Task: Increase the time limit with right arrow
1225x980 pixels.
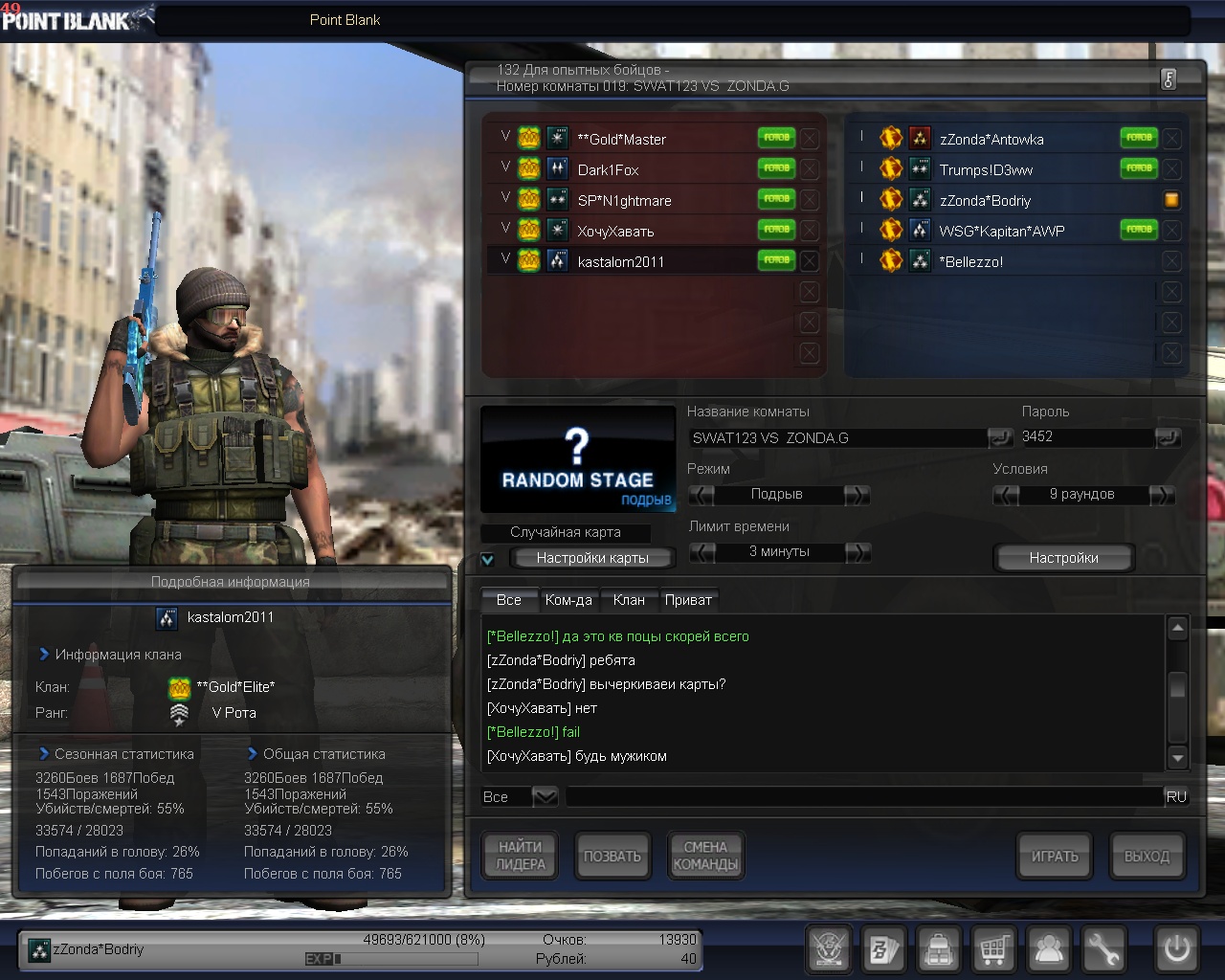Action: [x=857, y=552]
